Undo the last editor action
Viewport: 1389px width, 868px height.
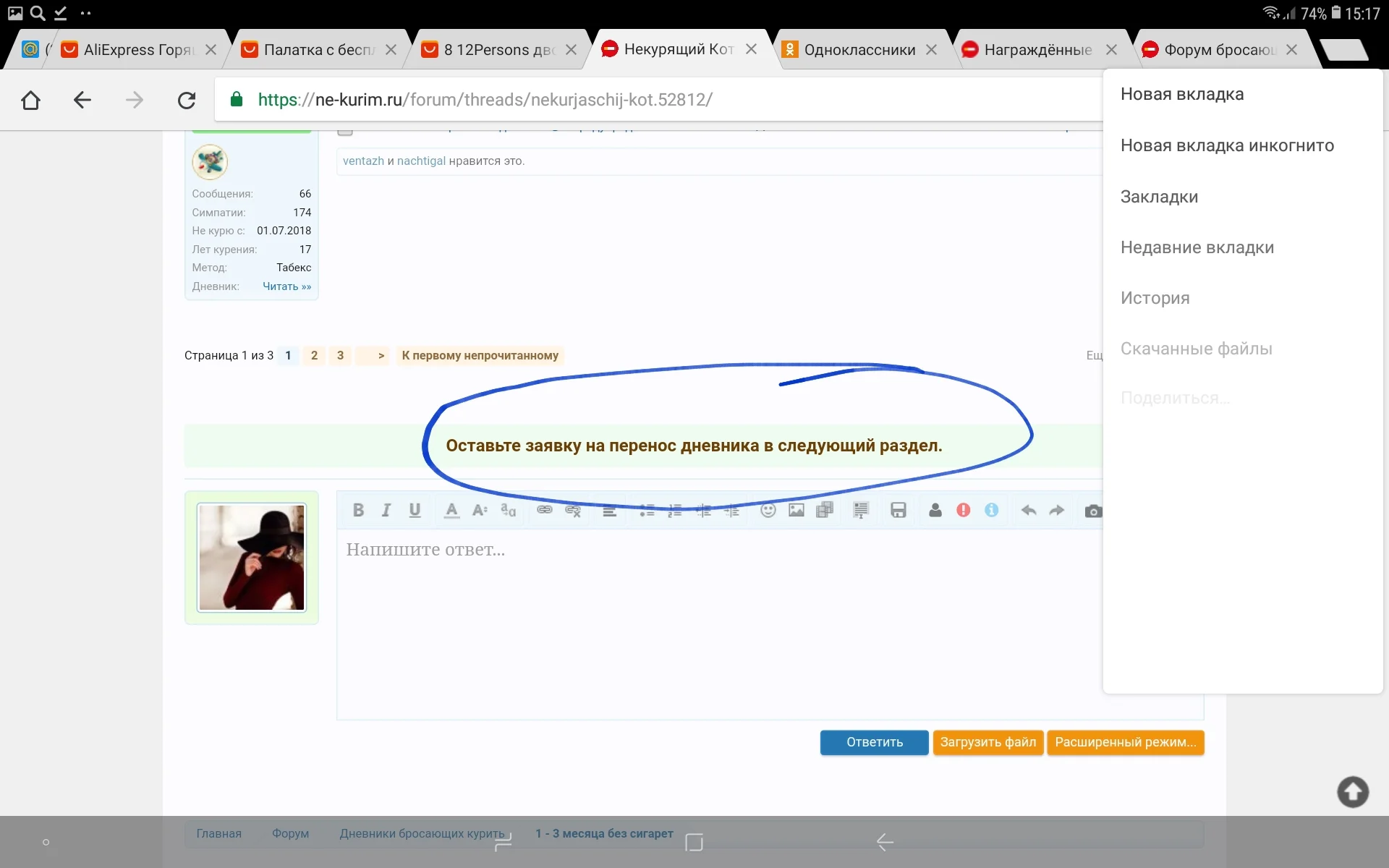click(x=1029, y=510)
